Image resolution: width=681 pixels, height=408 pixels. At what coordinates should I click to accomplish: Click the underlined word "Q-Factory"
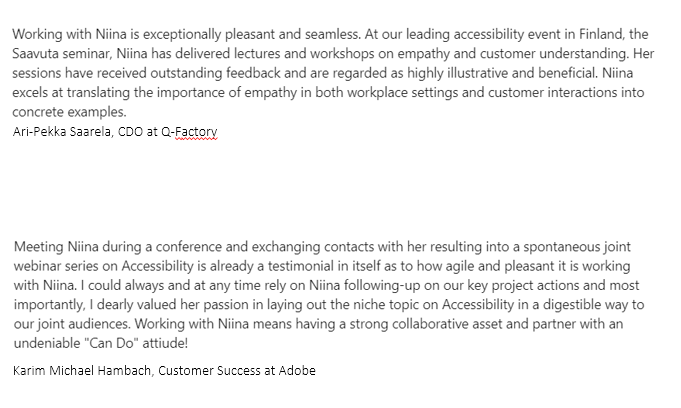tap(189, 131)
